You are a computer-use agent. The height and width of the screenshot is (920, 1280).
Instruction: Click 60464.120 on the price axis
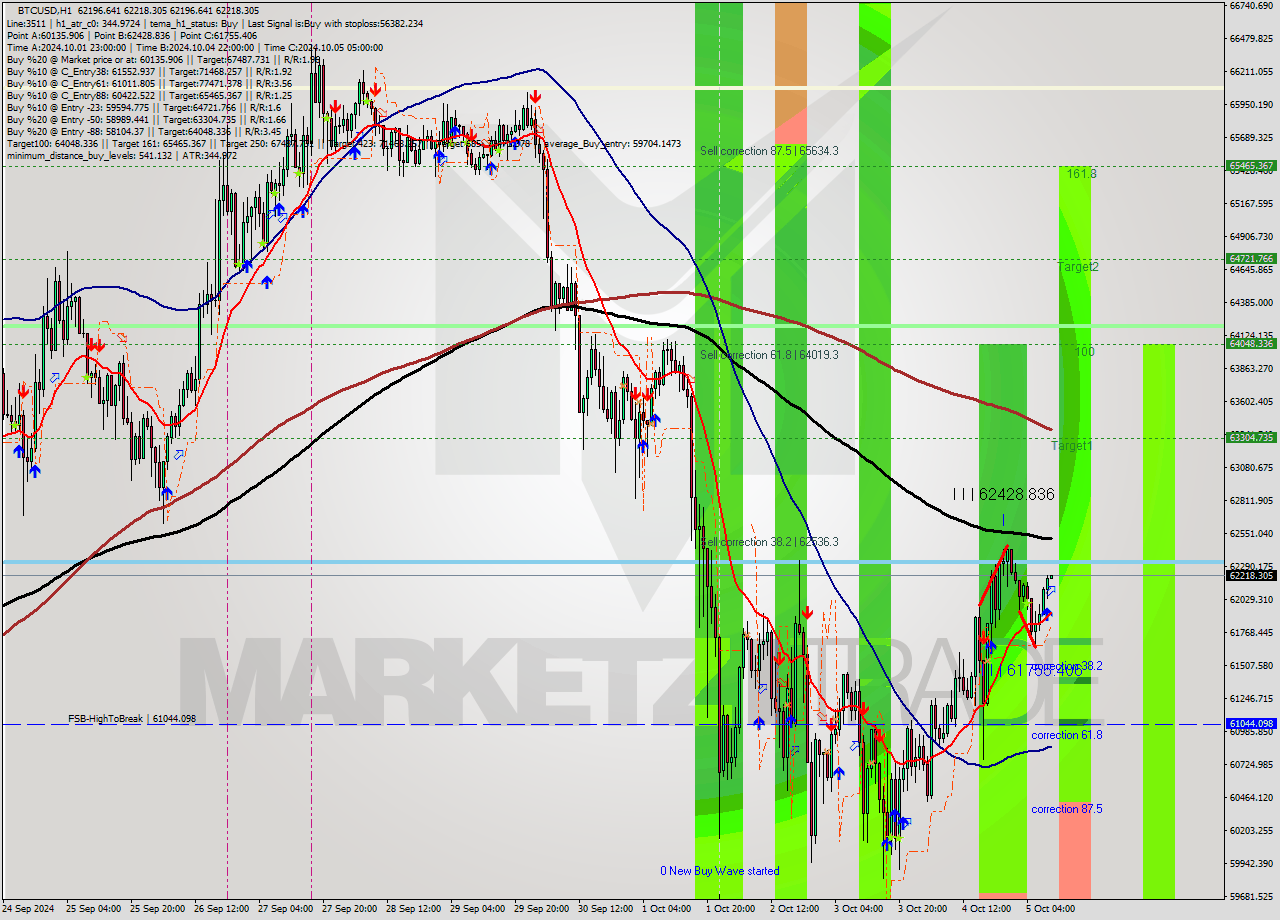[x=1250, y=797]
